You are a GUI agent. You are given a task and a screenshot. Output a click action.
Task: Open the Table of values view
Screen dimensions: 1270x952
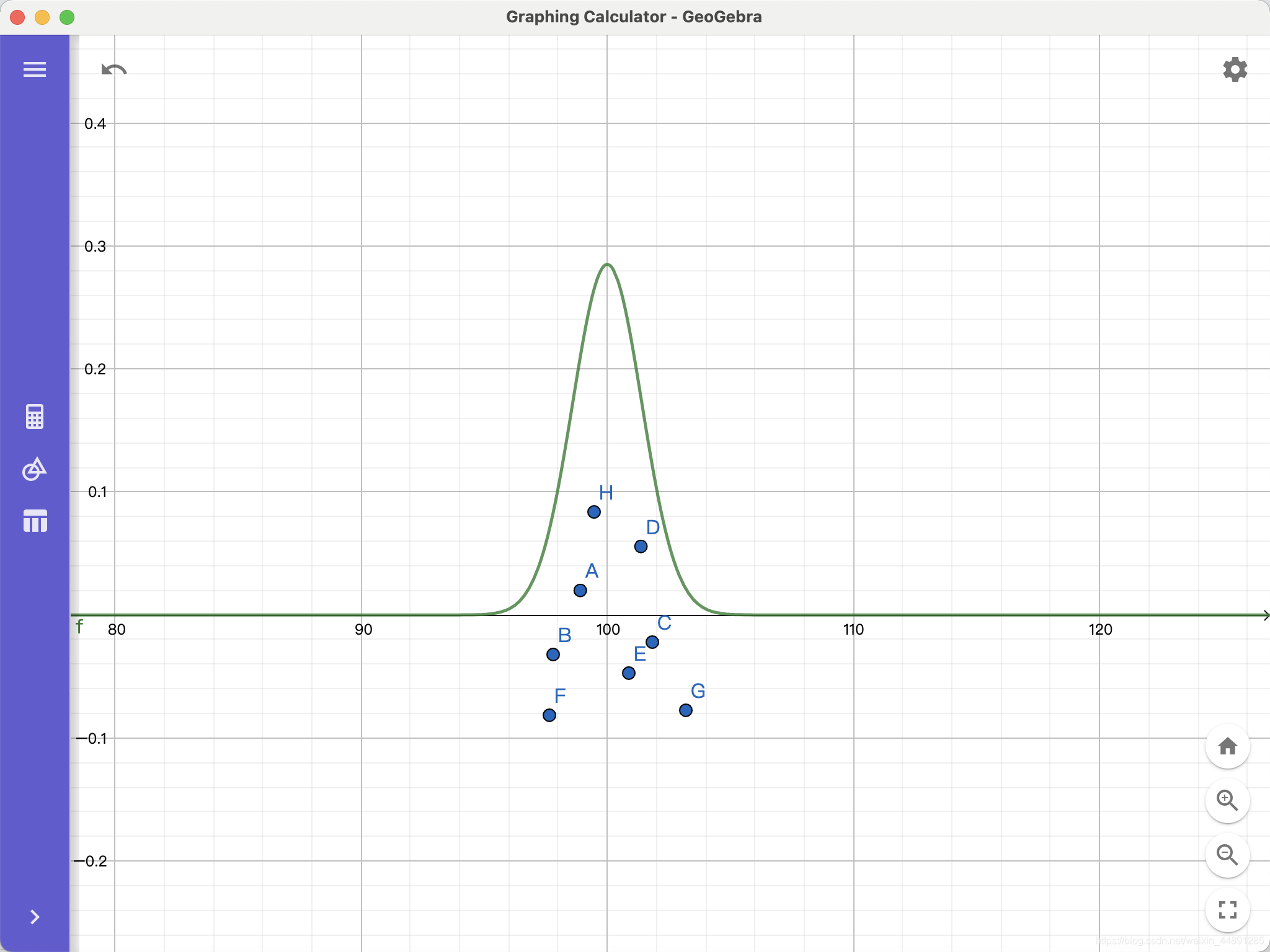coord(35,521)
